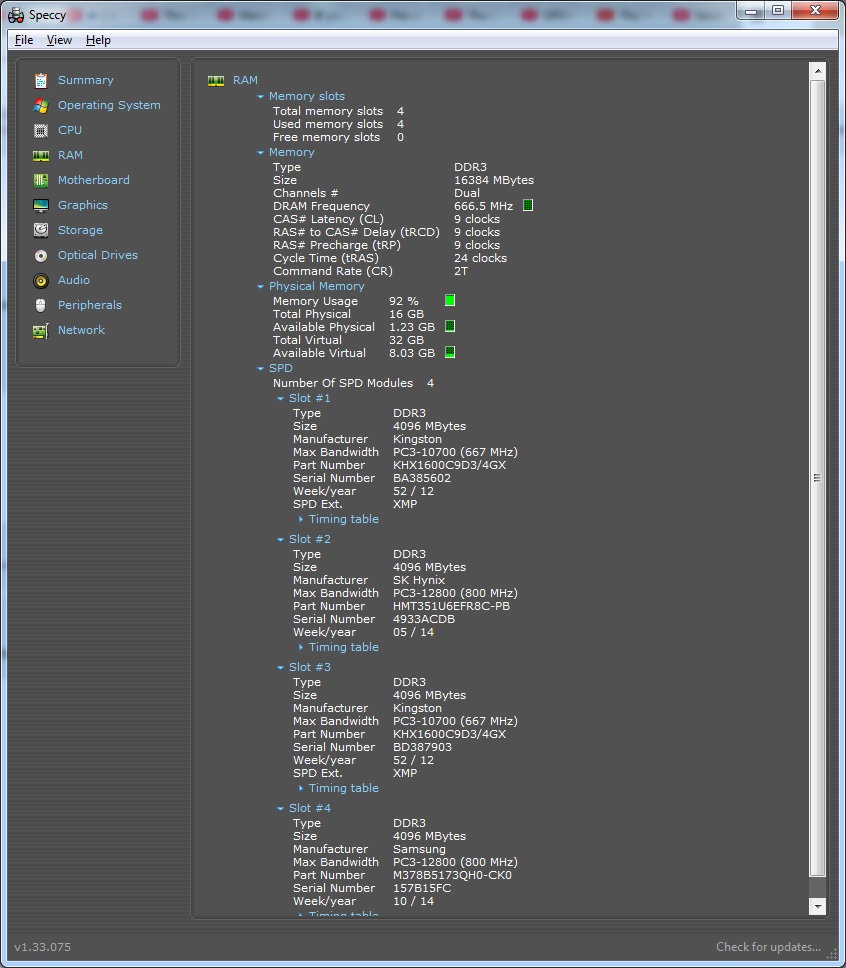846x968 pixels.
Task: Select part number HMT351U6EFR8C-PB
Action: pos(451,606)
